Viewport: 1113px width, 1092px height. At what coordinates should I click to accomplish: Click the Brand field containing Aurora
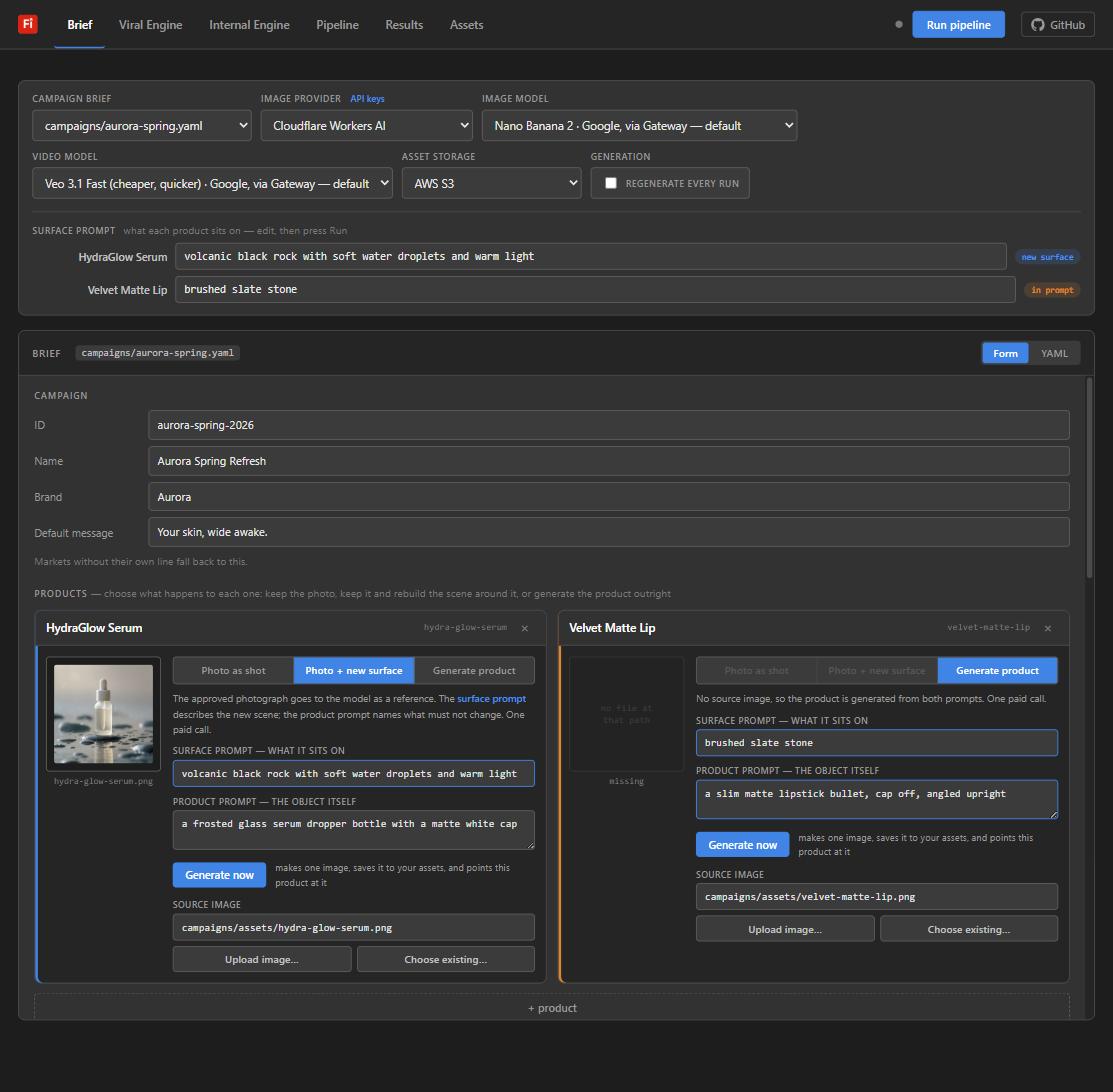coord(609,497)
